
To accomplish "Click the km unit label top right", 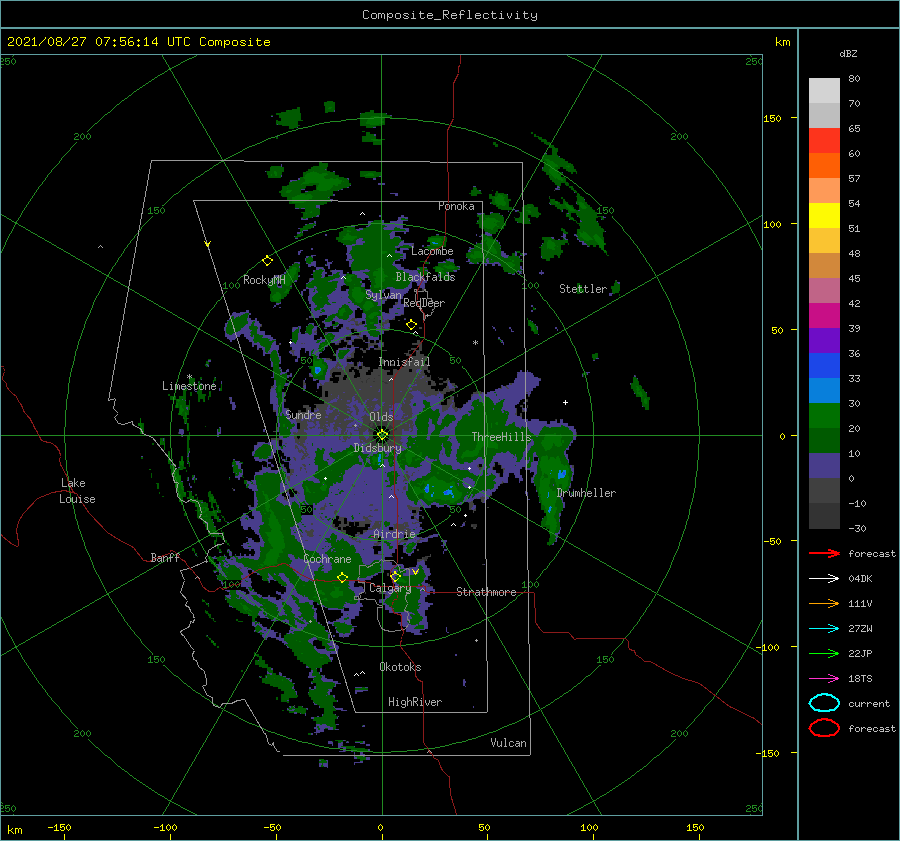I will point(782,42).
